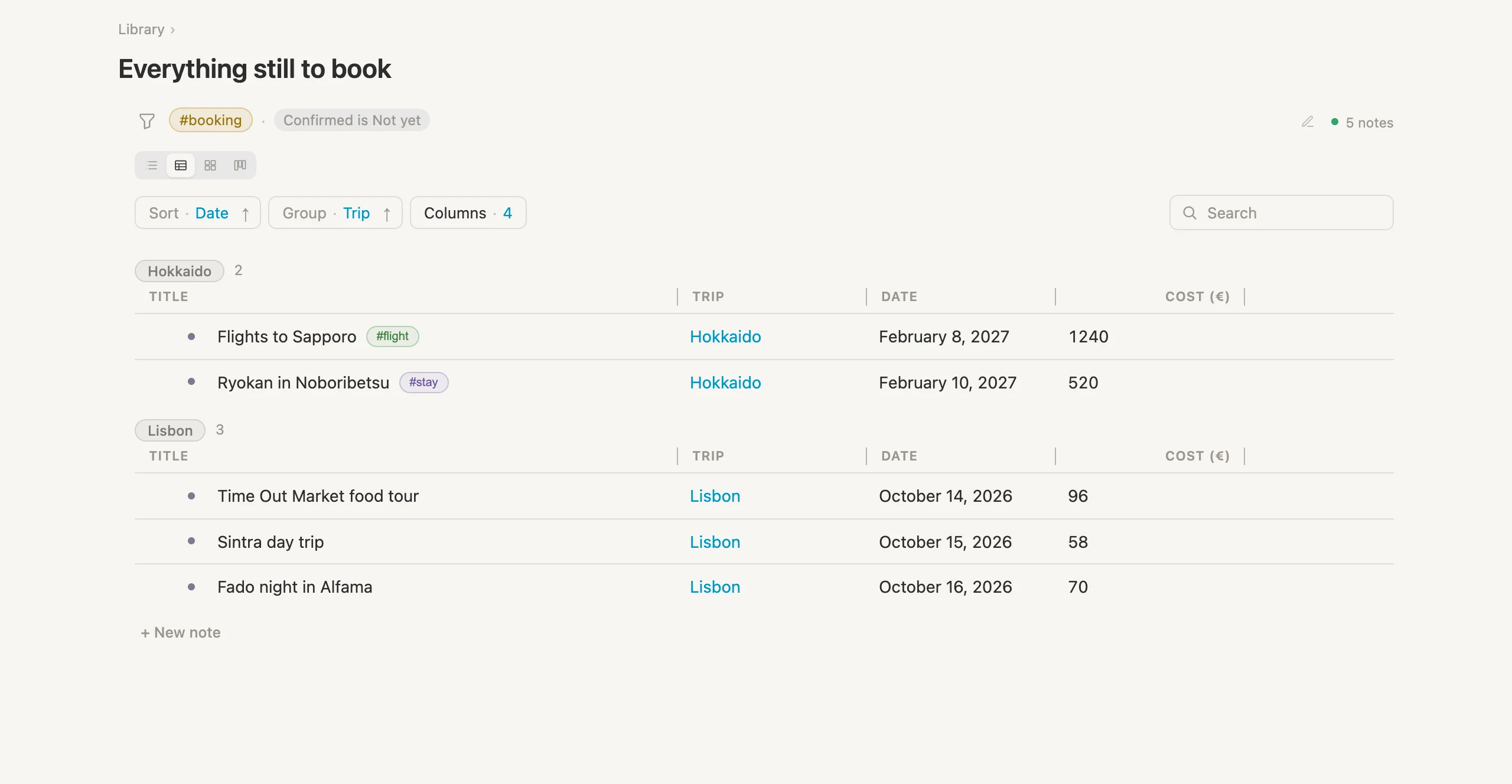Collapse the Lisbon group header
This screenshot has height=784, width=1512.
[170, 430]
